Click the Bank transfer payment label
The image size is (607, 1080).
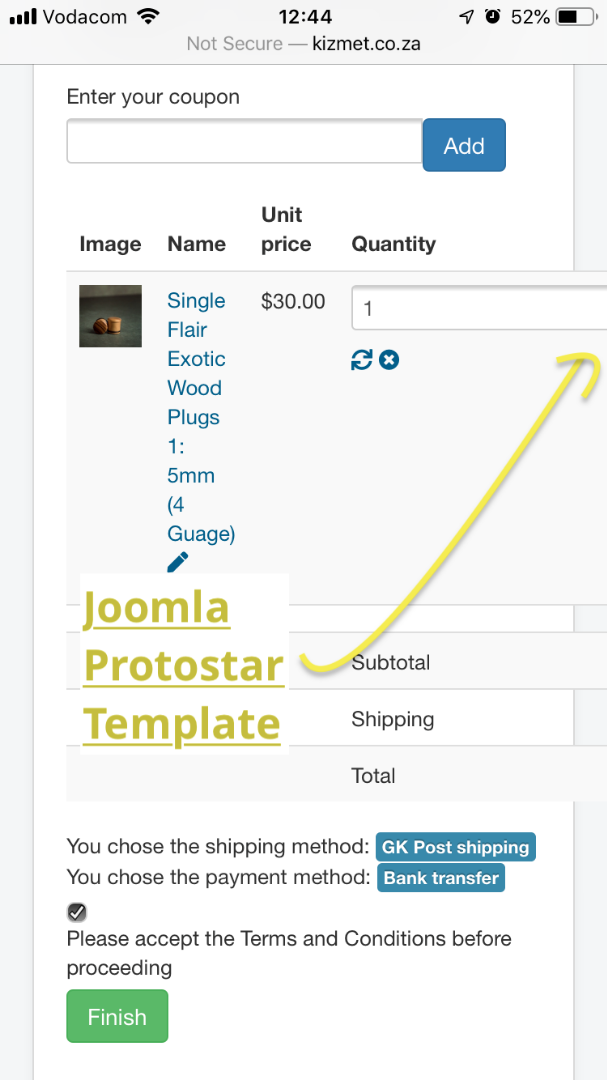441,878
